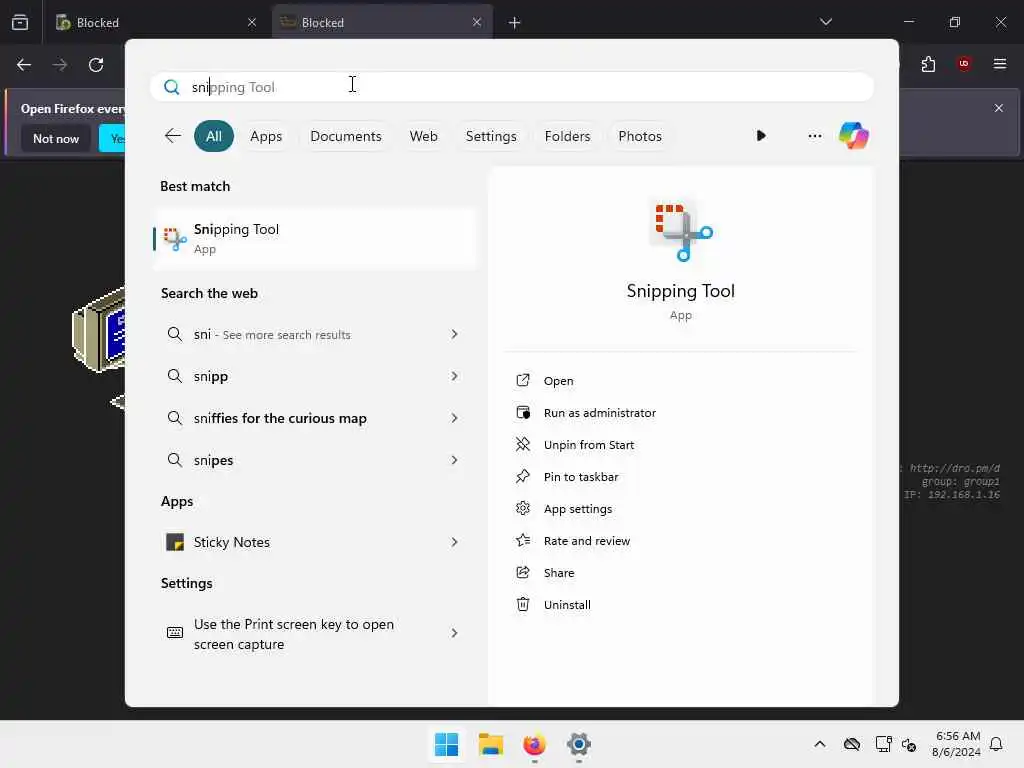Screen dimensions: 1024x768
Task: Open the clock and date display
Action: coord(957,744)
